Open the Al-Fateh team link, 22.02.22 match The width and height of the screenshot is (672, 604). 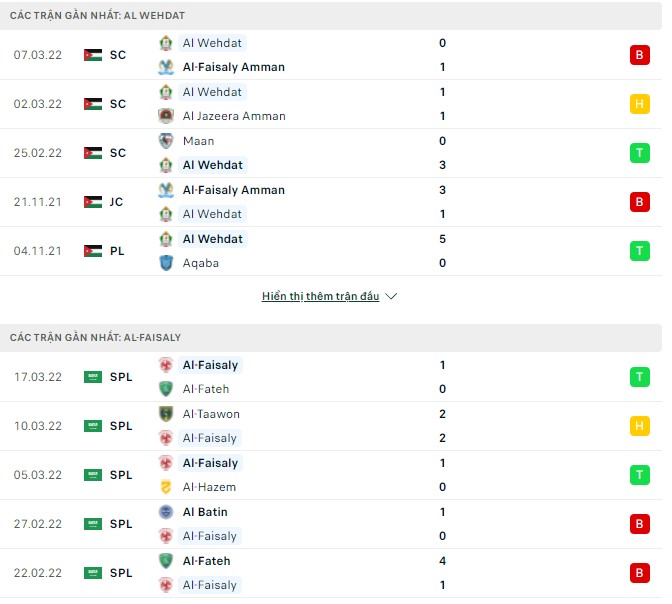pos(206,561)
